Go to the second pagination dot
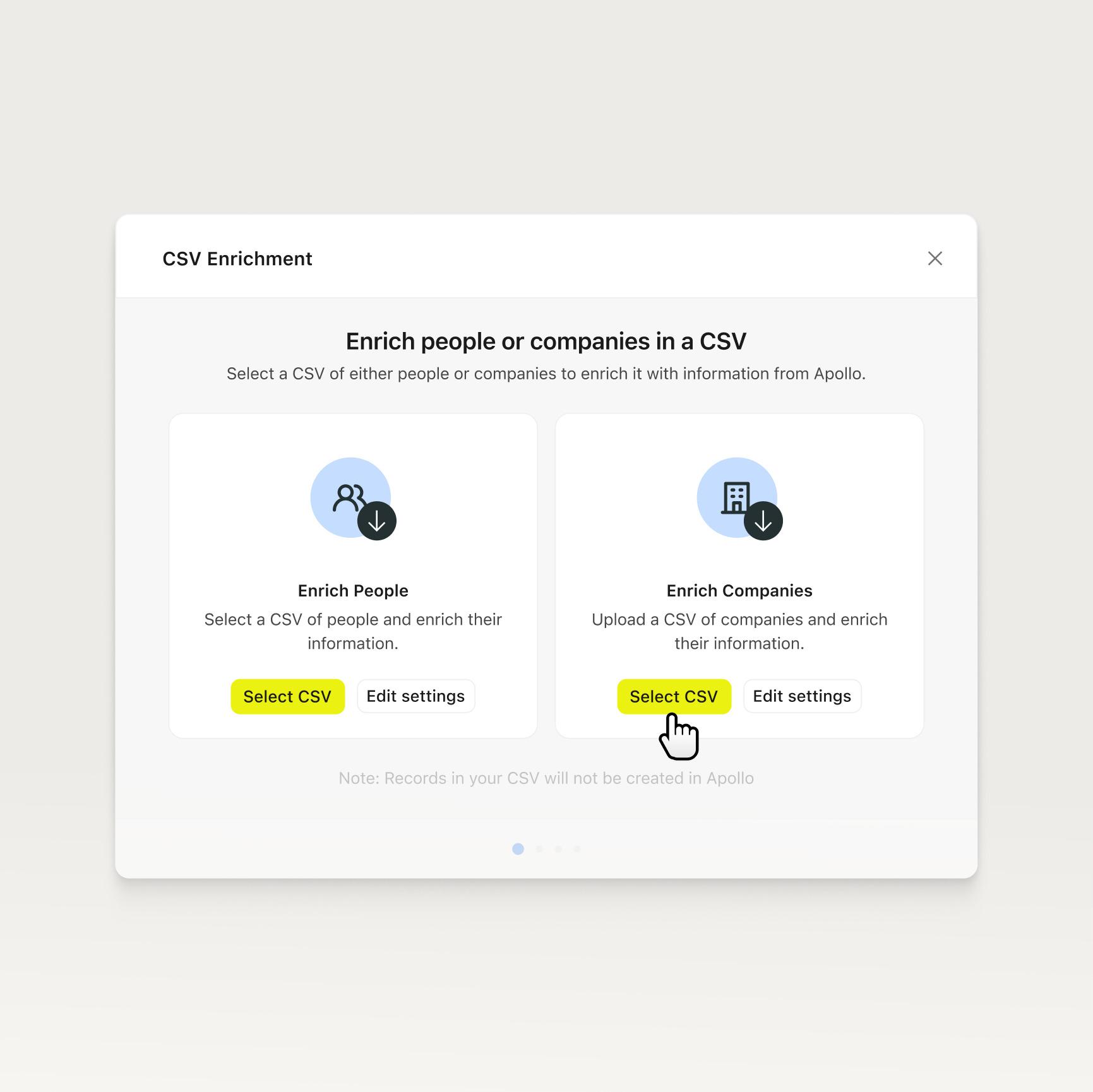Image resolution: width=1093 pixels, height=1092 pixels. click(x=539, y=849)
